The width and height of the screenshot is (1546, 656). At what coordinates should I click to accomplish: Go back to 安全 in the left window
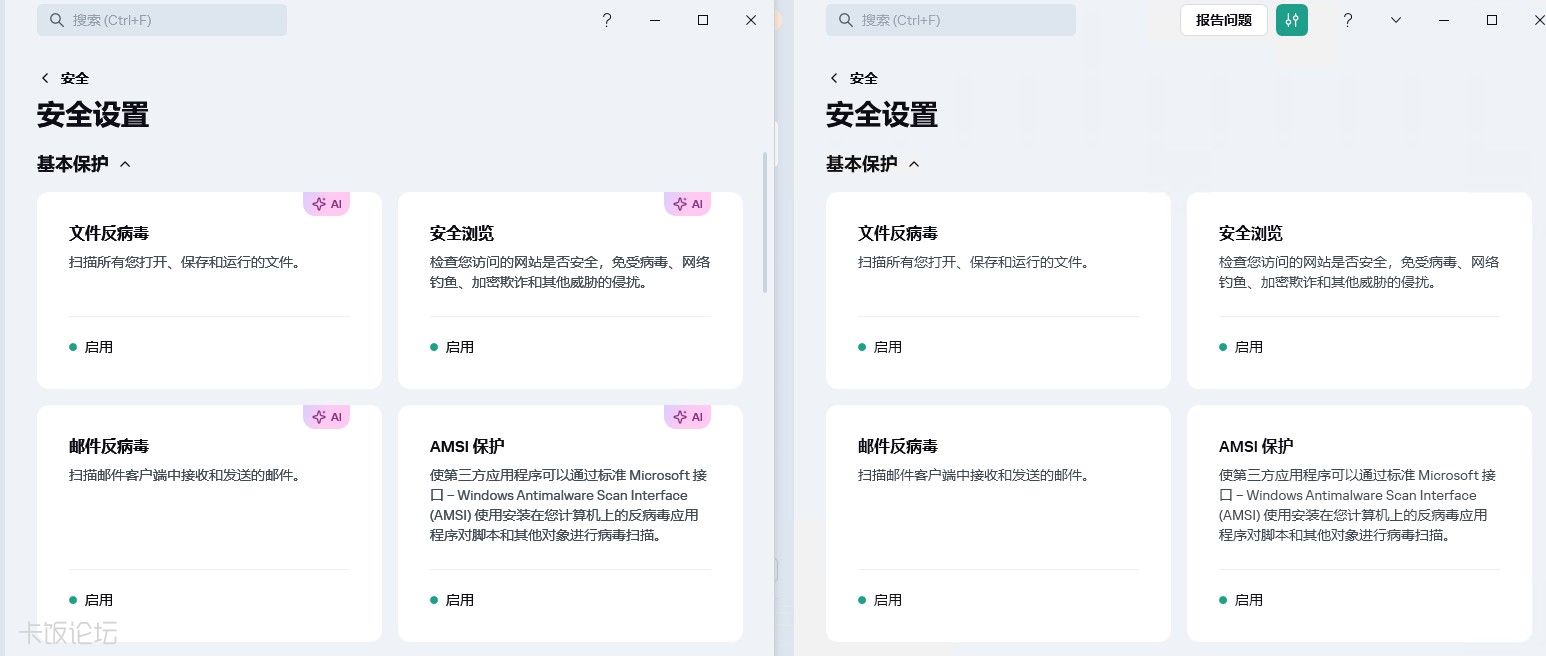tap(65, 78)
